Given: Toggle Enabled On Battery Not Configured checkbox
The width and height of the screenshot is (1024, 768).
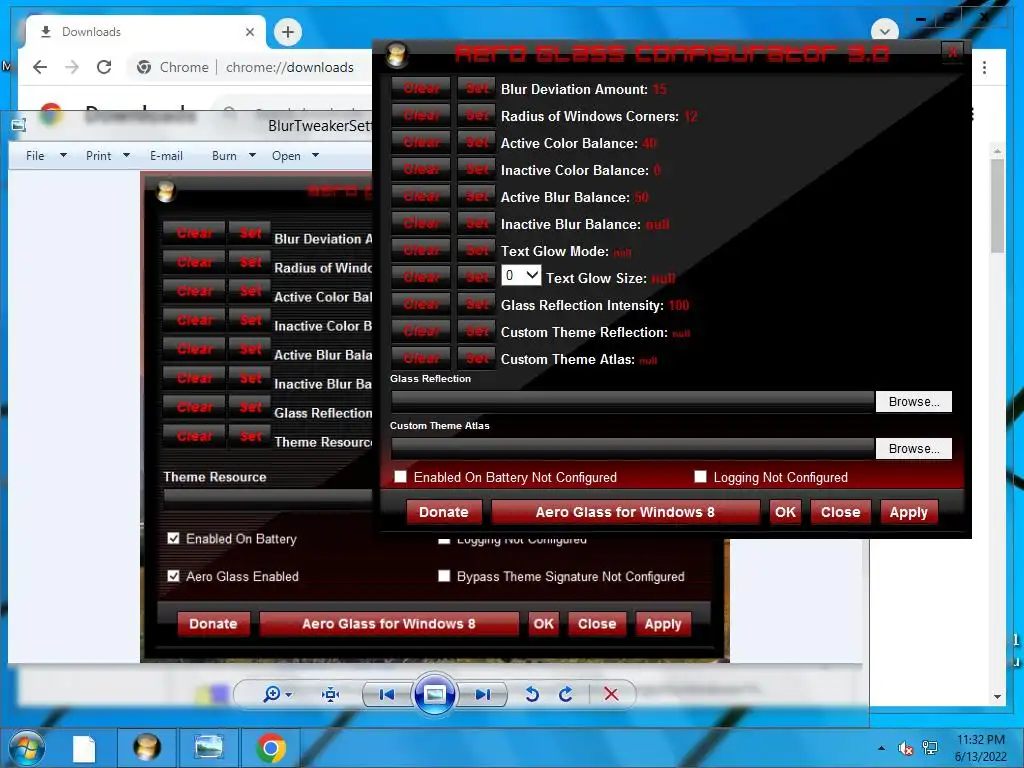Looking at the screenshot, I should point(400,477).
